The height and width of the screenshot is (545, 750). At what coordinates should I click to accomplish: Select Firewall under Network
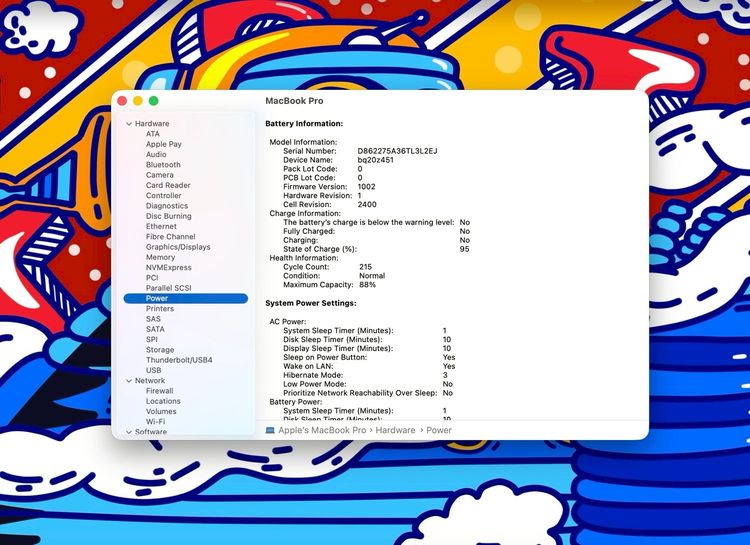tap(159, 391)
